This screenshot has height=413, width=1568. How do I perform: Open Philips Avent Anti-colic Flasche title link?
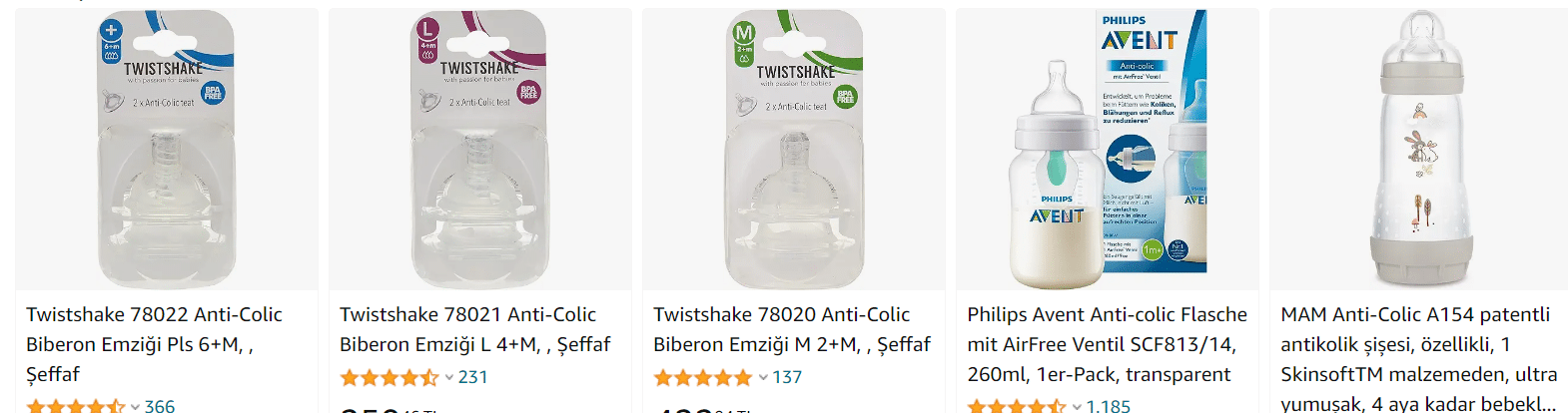[x=1107, y=344]
